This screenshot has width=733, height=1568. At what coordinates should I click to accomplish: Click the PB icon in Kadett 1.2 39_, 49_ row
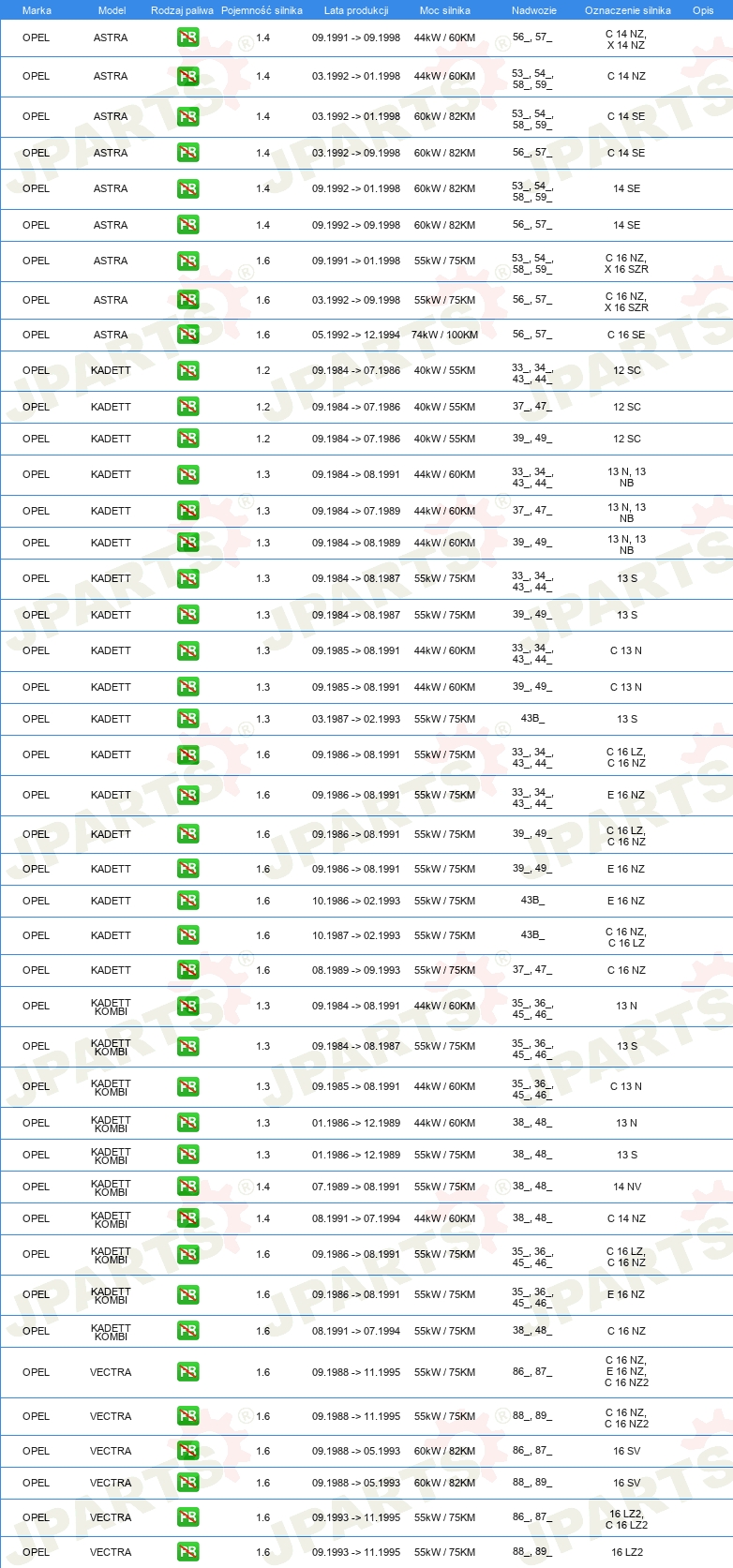[187, 440]
